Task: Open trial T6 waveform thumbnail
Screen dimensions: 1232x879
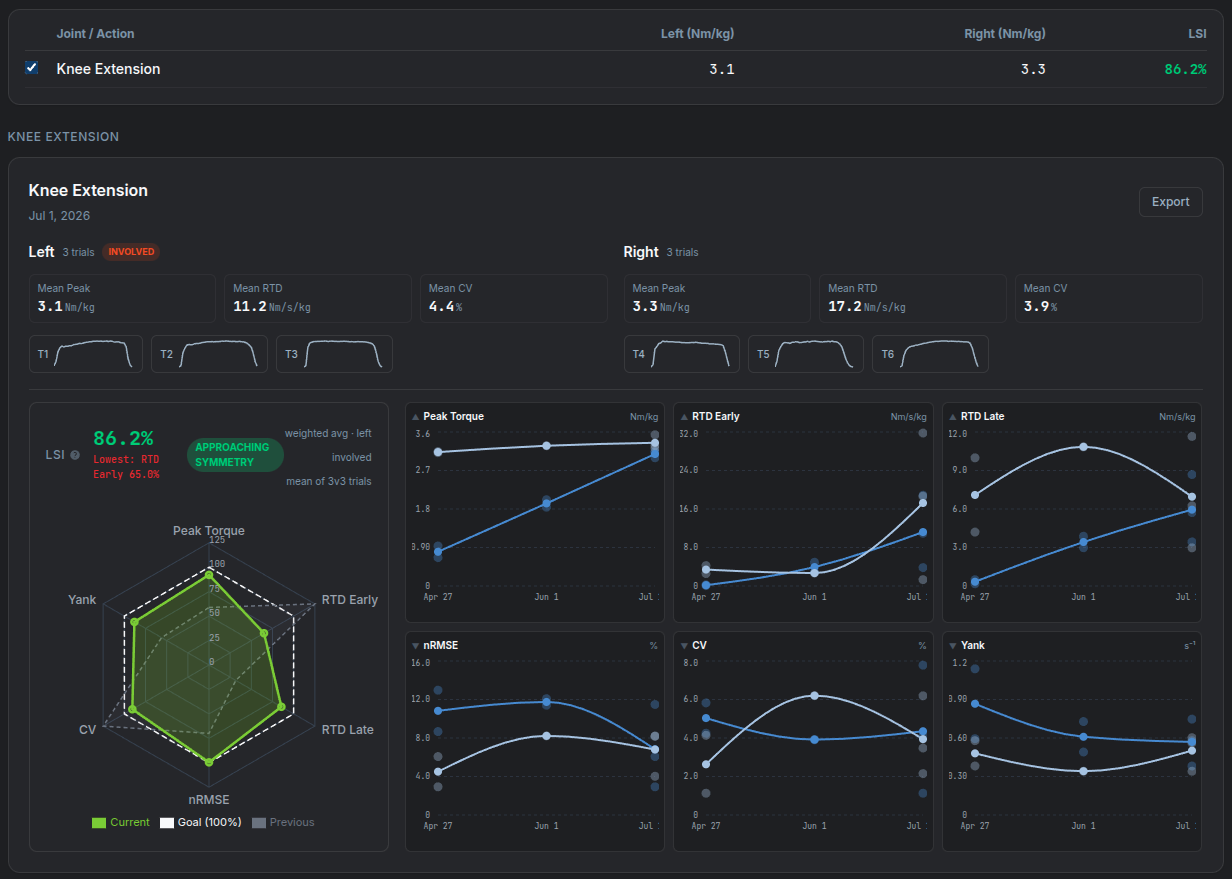Action: 930,354
